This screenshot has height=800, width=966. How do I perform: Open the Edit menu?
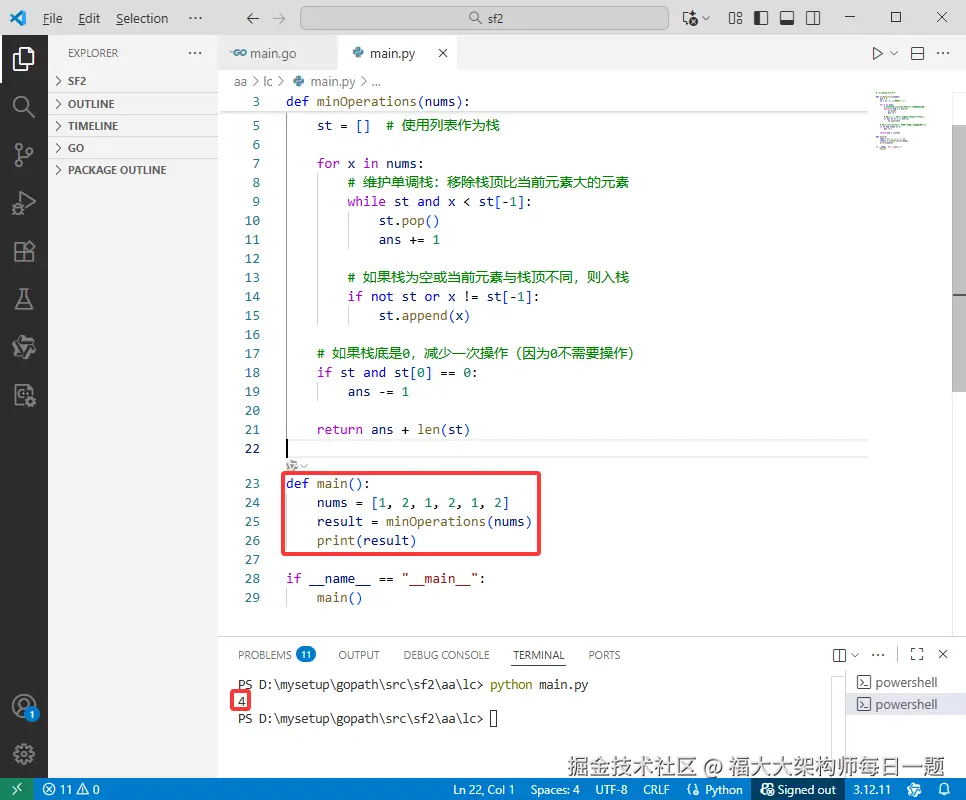(89, 18)
